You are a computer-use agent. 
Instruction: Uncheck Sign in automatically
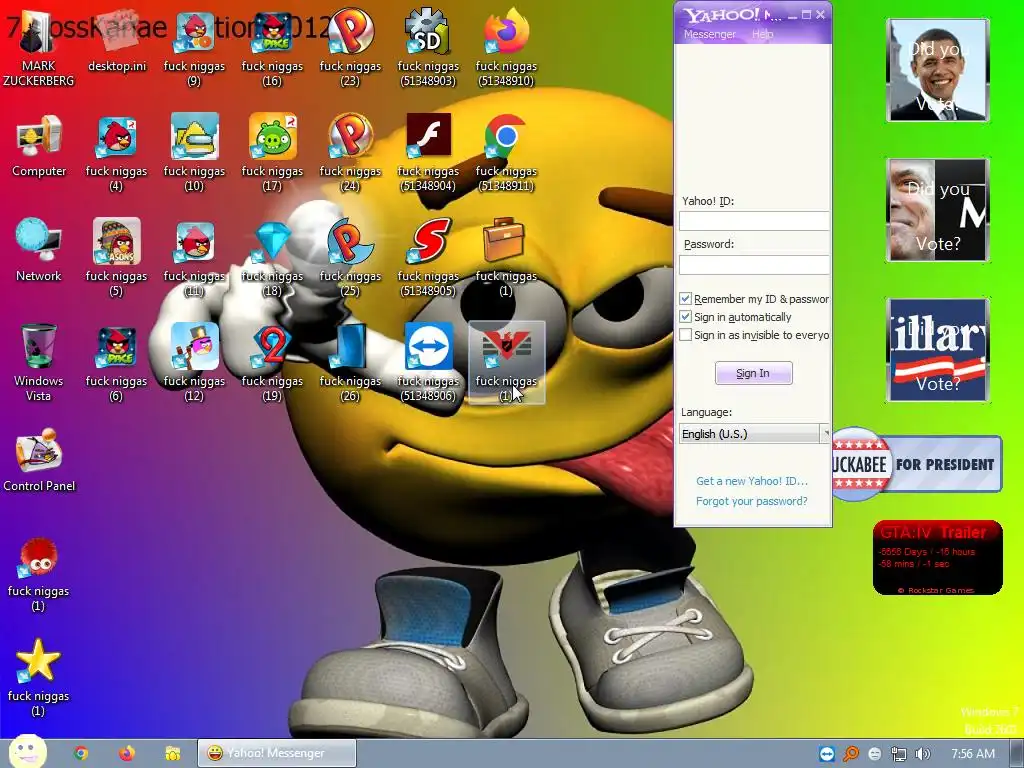point(685,317)
